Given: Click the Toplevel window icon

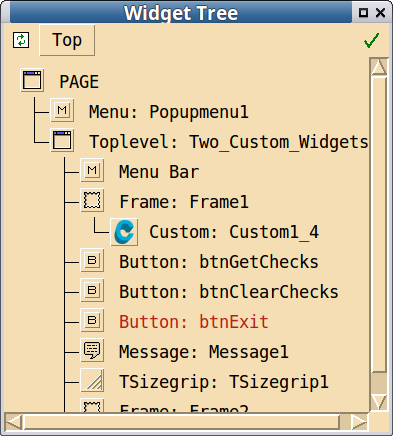Looking at the screenshot, I should pyautogui.click(x=62, y=140).
